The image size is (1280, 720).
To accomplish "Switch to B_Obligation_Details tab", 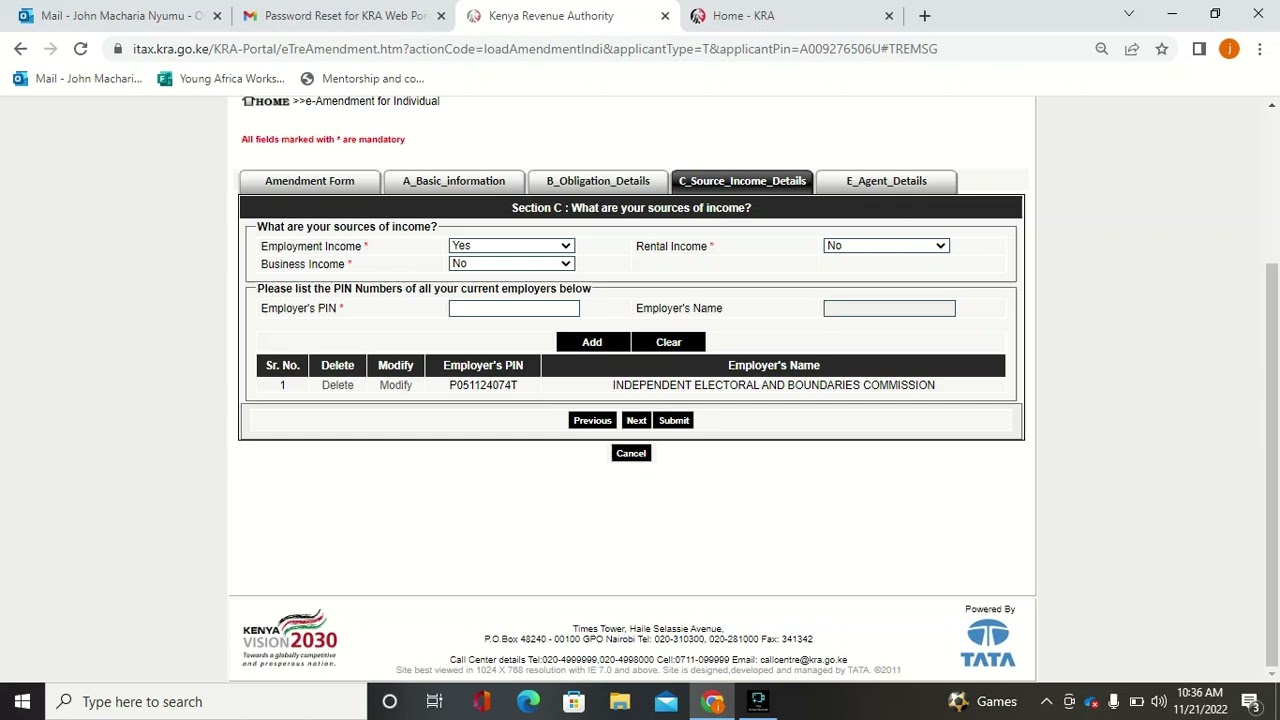I will 598,181.
